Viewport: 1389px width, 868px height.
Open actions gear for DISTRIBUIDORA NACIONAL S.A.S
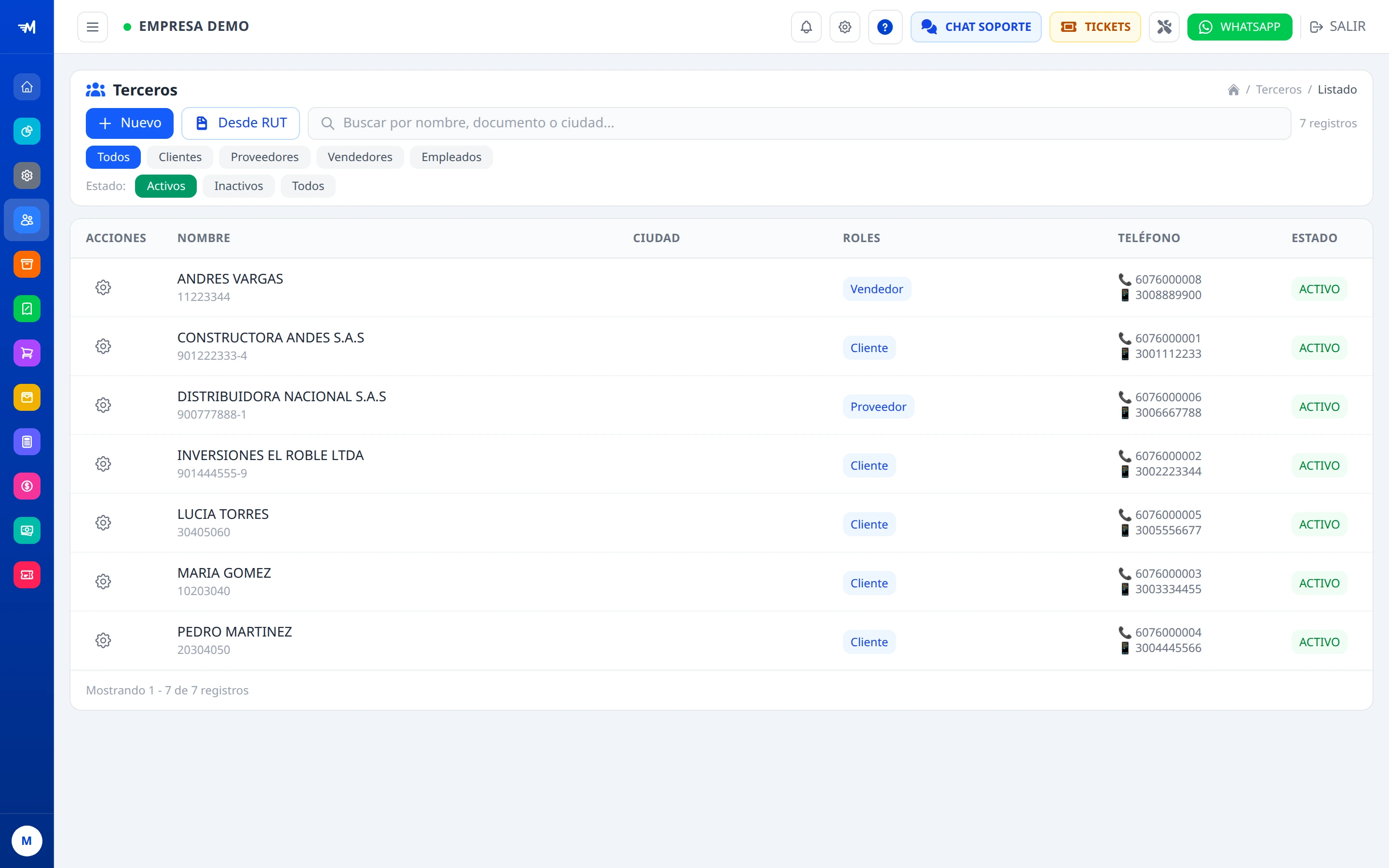103,405
